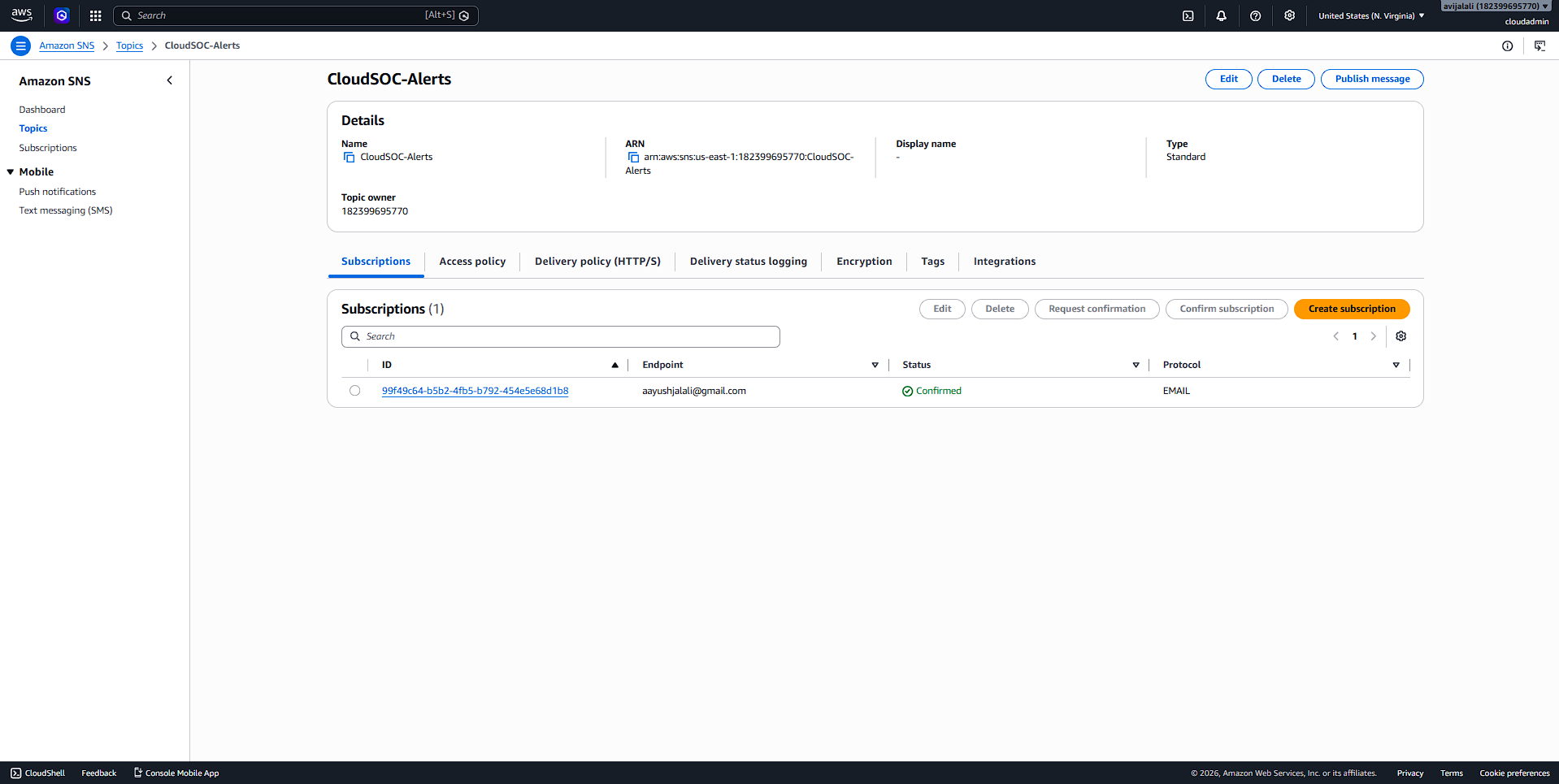Open Privacy link in footer

click(x=1410, y=773)
